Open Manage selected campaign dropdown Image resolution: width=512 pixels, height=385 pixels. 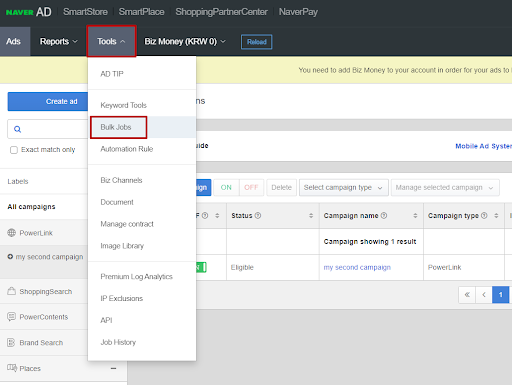coord(445,187)
